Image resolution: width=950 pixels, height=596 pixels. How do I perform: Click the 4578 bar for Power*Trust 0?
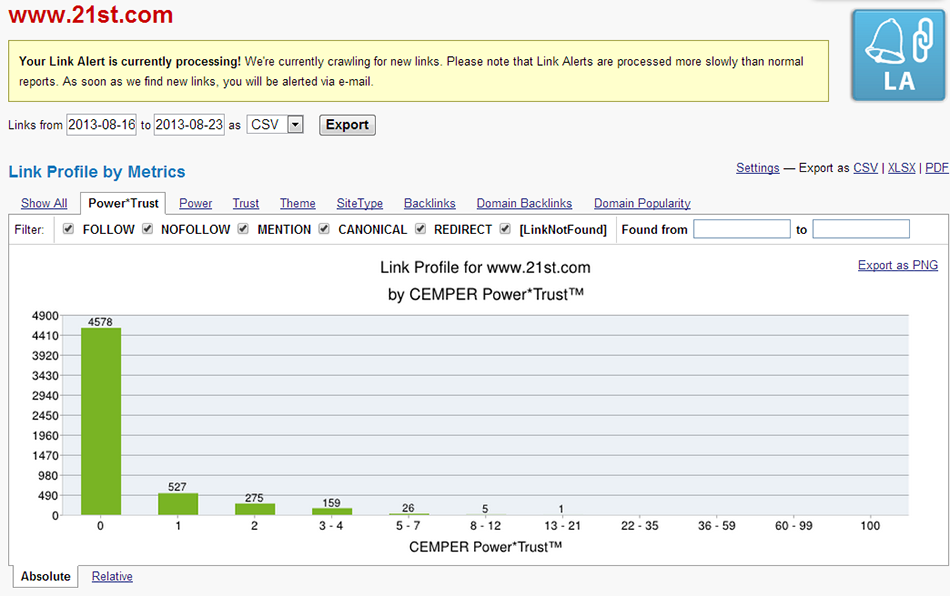(x=101, y=422)
